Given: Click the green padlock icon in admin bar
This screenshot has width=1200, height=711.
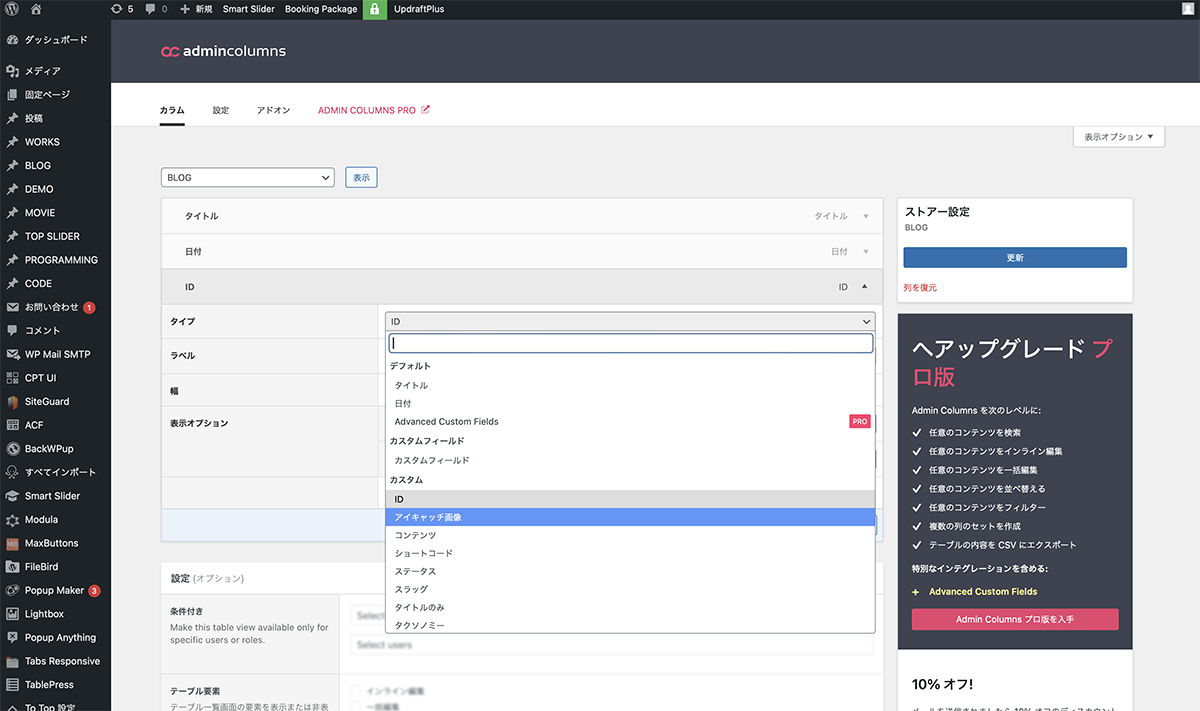Looking at the screenshot, I should coord(375,9).
